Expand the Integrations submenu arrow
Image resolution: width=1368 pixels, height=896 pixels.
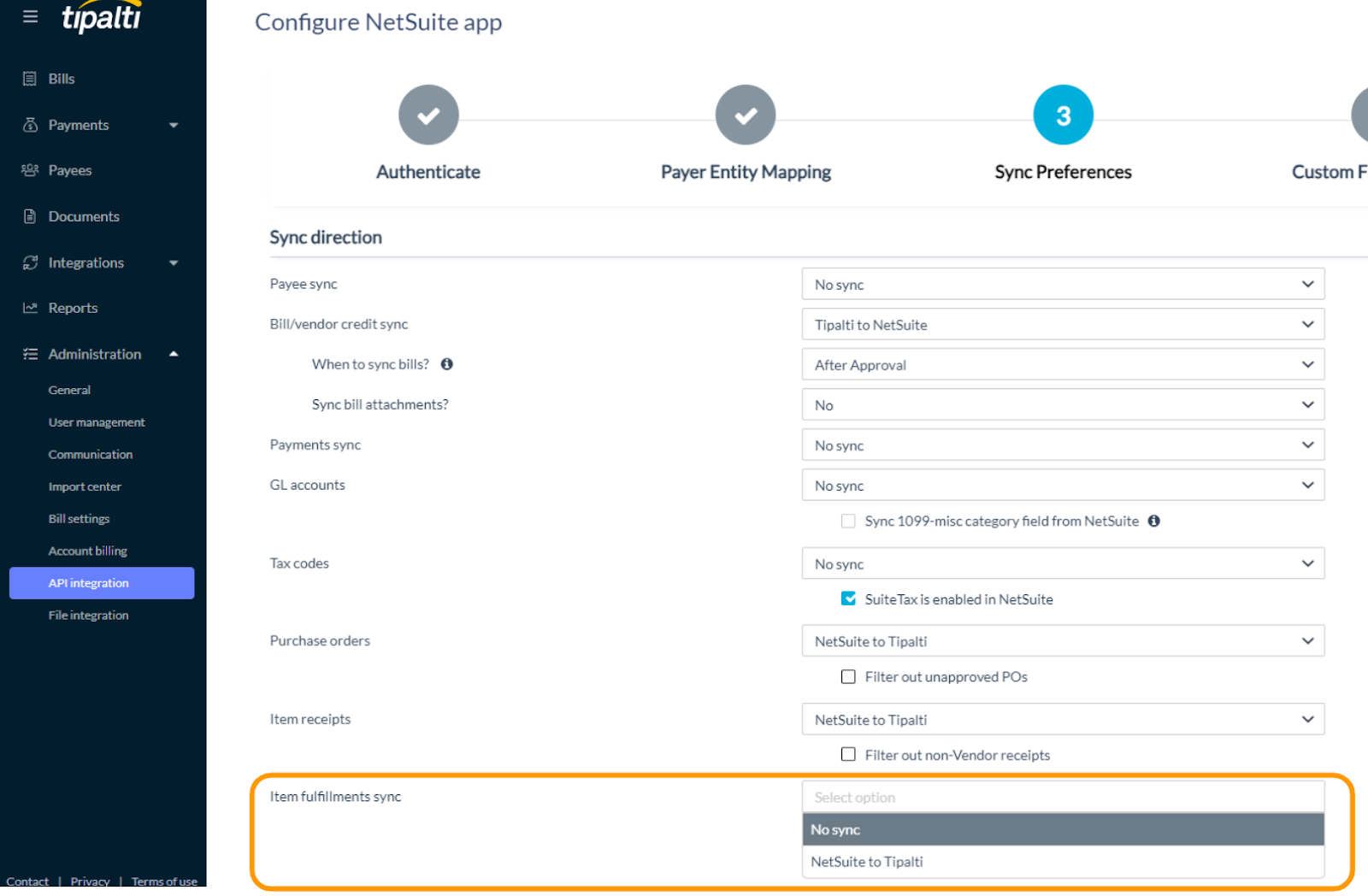pyautogui.click(x=174, y=262)
